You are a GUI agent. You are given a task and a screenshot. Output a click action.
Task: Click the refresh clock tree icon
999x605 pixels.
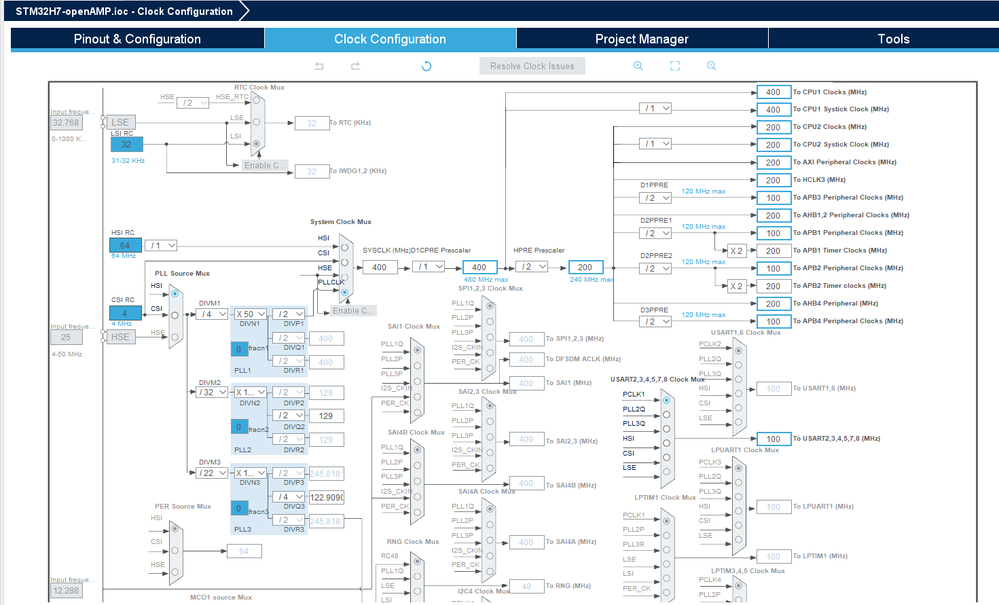click(x=426, y=66)
